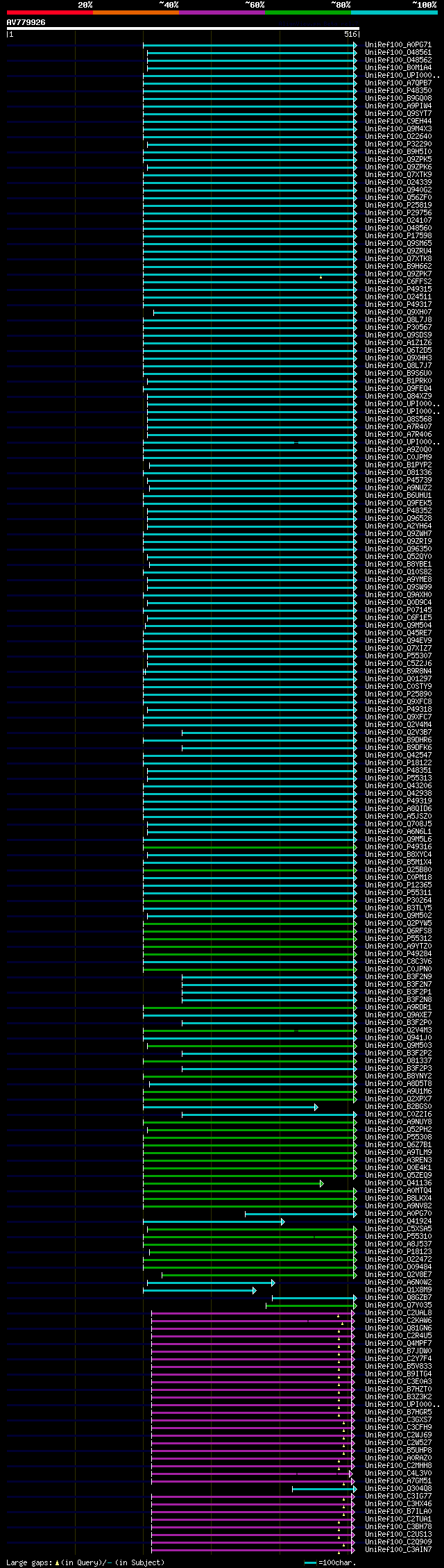Open hit UniRef100_A0PG71
Viewport: 444px width, 1568px height.
[x=398, y=45]
